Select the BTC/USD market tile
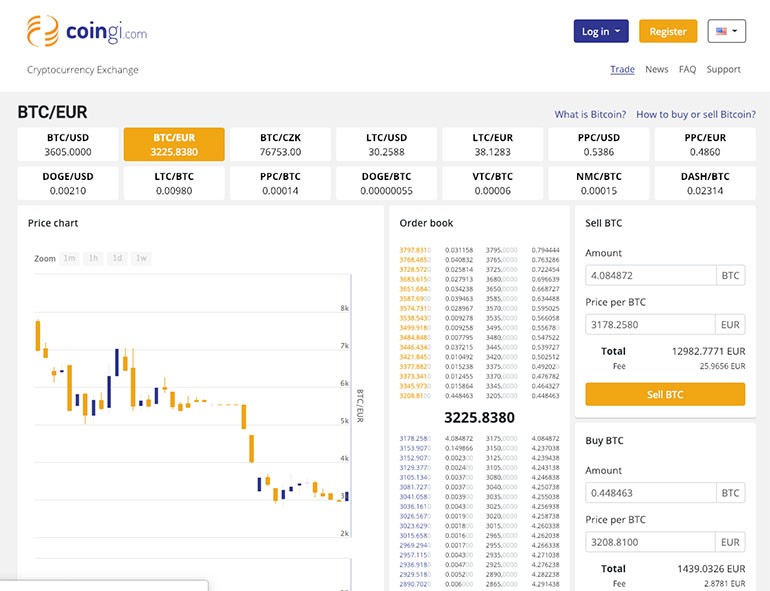Screen dimensions: 770x591 point(68,144)
